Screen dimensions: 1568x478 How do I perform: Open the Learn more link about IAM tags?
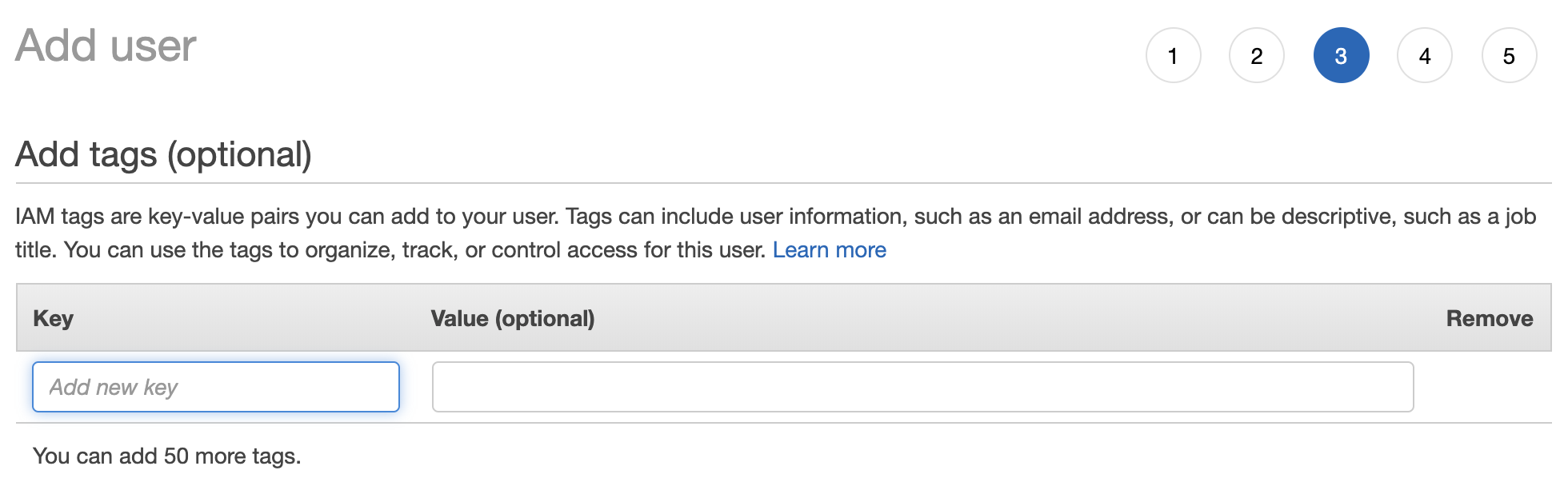tap(830, 249)
